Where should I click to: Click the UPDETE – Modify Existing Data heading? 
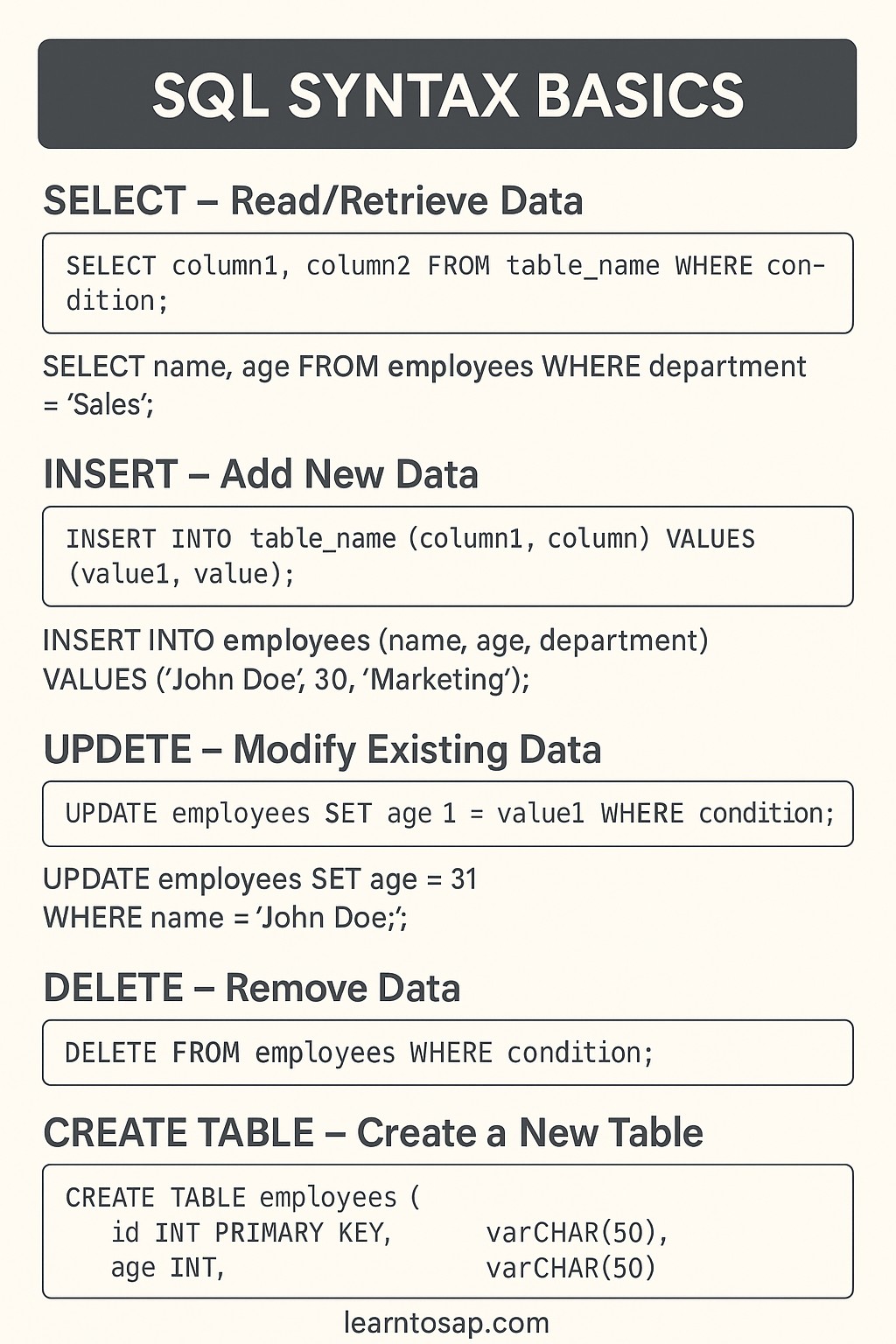click(x=322, y=750)
